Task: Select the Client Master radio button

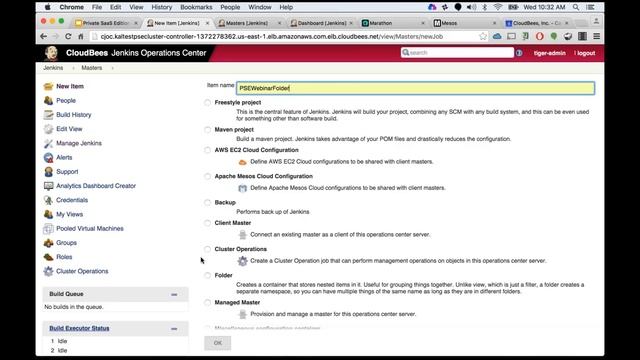Action: pyautogui.click(x=207, y=223)
